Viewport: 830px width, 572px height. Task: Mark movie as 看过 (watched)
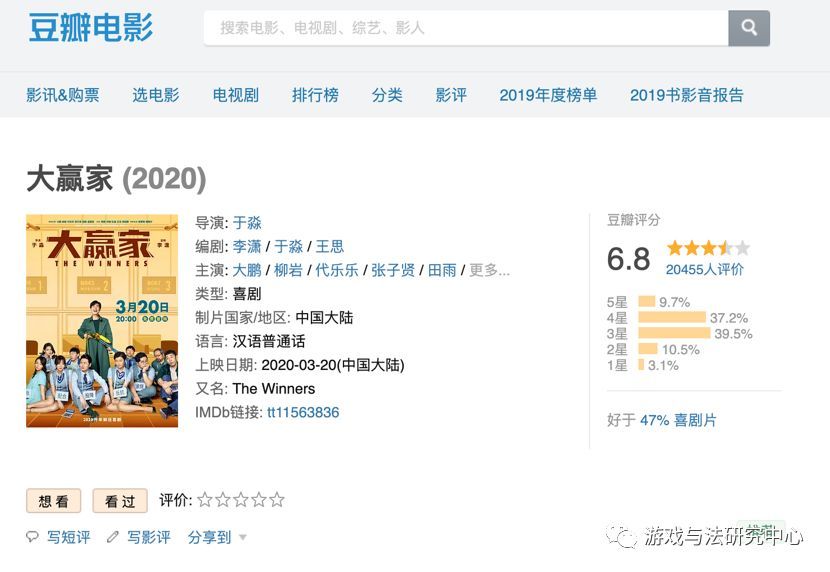120,501
